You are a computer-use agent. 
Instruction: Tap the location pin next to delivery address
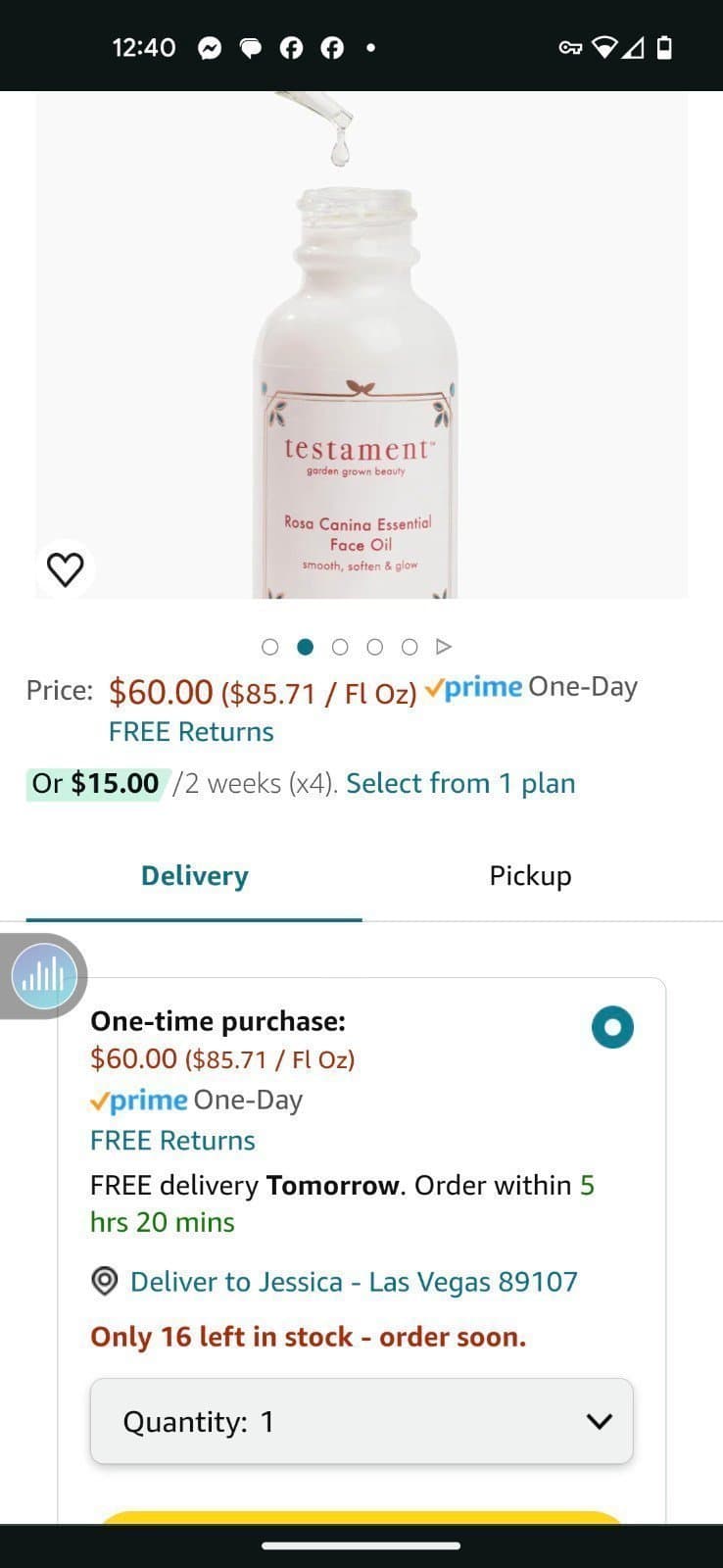(x=105, y=1281)
